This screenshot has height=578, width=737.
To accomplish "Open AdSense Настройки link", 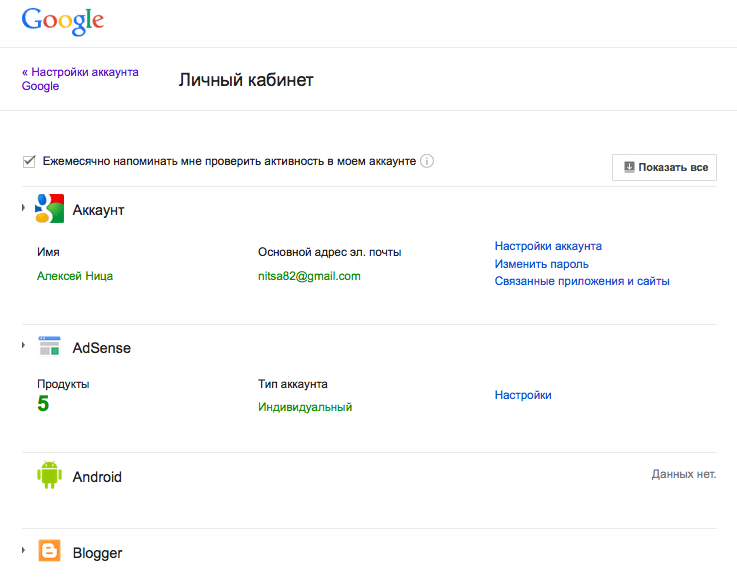I will click(523, 395).
